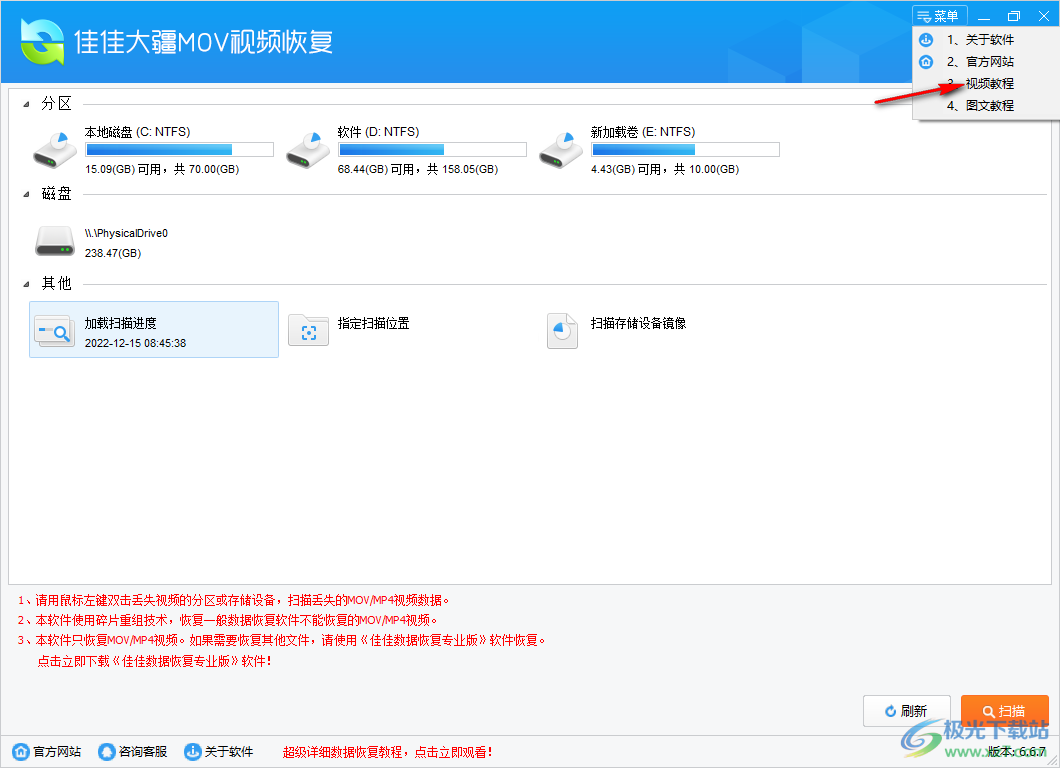Click the 刷新 refresh button
Viewport: 1060px width, 768px height.
point(906,710)
